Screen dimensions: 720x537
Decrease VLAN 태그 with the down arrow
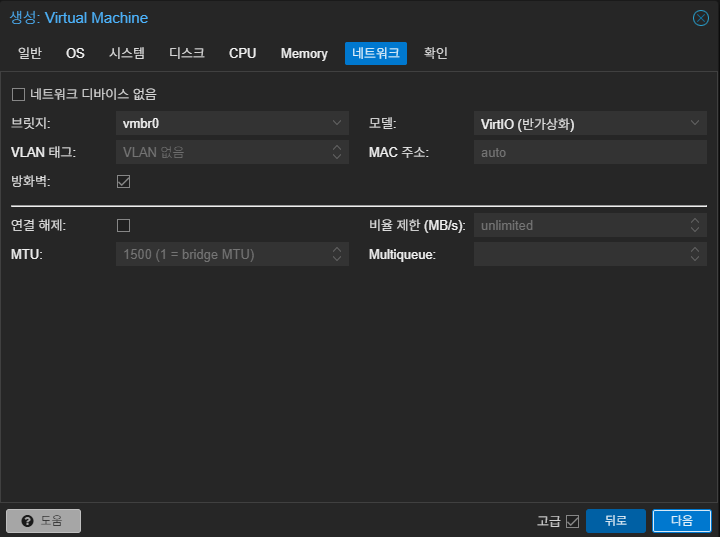[x=337, y=157]
